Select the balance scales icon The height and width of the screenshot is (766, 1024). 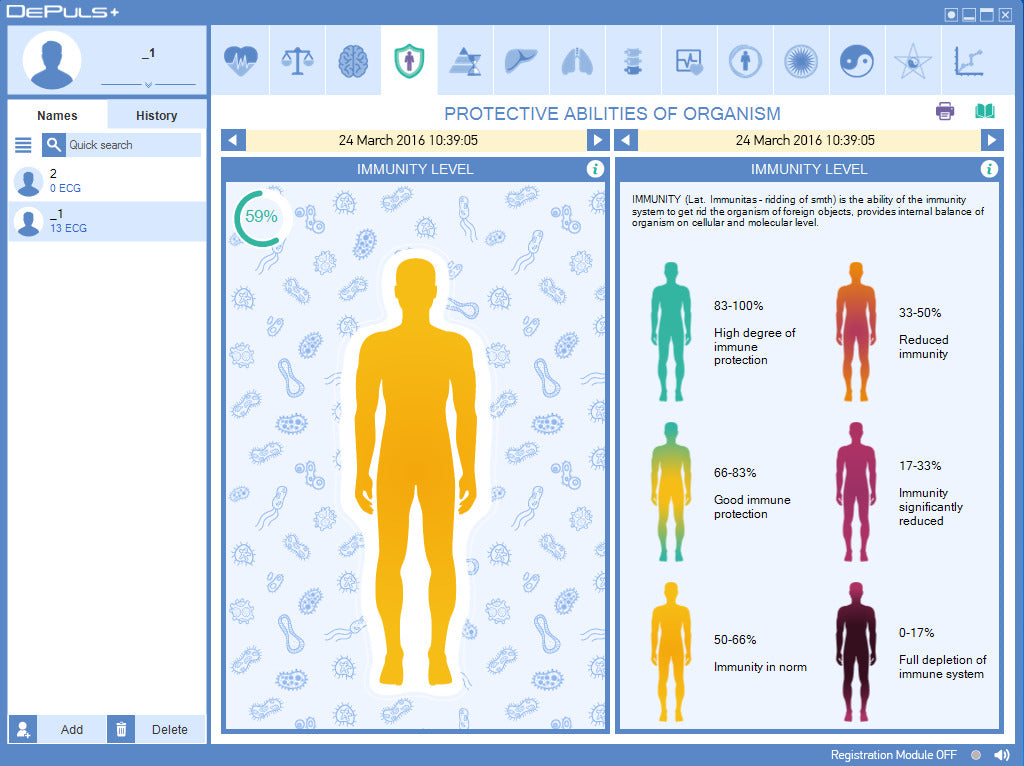(x=296, y=61)
